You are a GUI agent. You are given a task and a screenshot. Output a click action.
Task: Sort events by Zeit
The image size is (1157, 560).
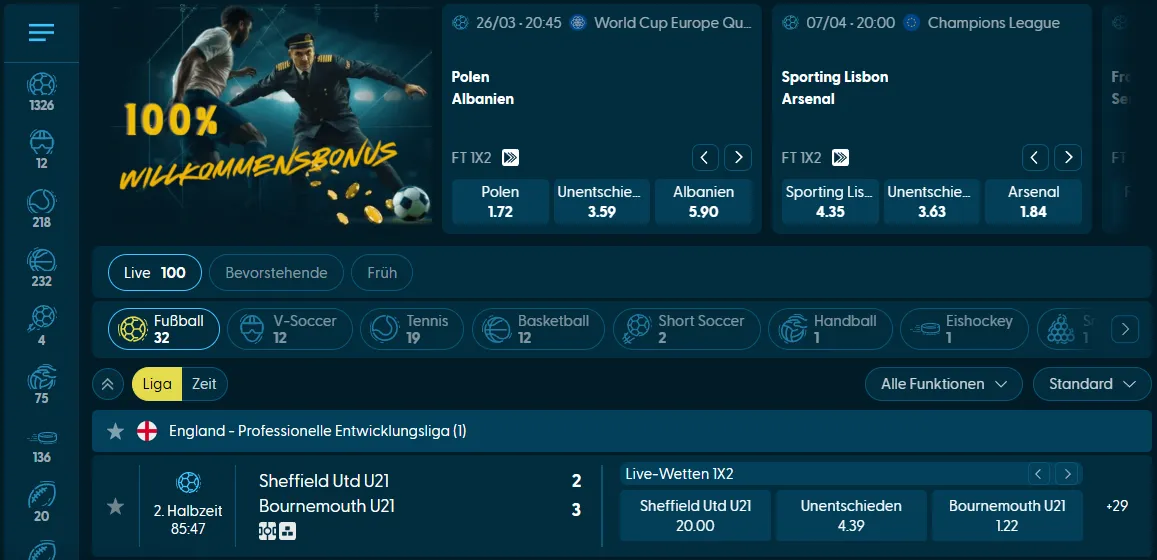coord(204,384)
